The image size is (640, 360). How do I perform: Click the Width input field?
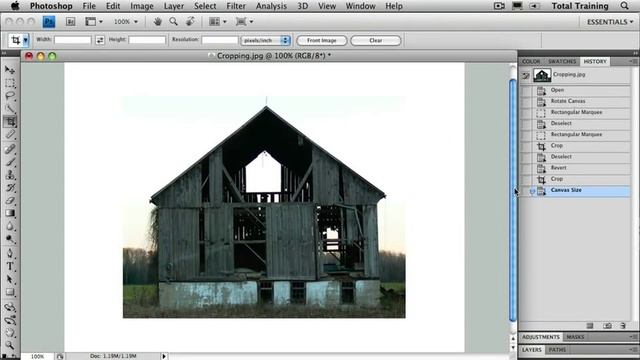[x=73, y=40]
